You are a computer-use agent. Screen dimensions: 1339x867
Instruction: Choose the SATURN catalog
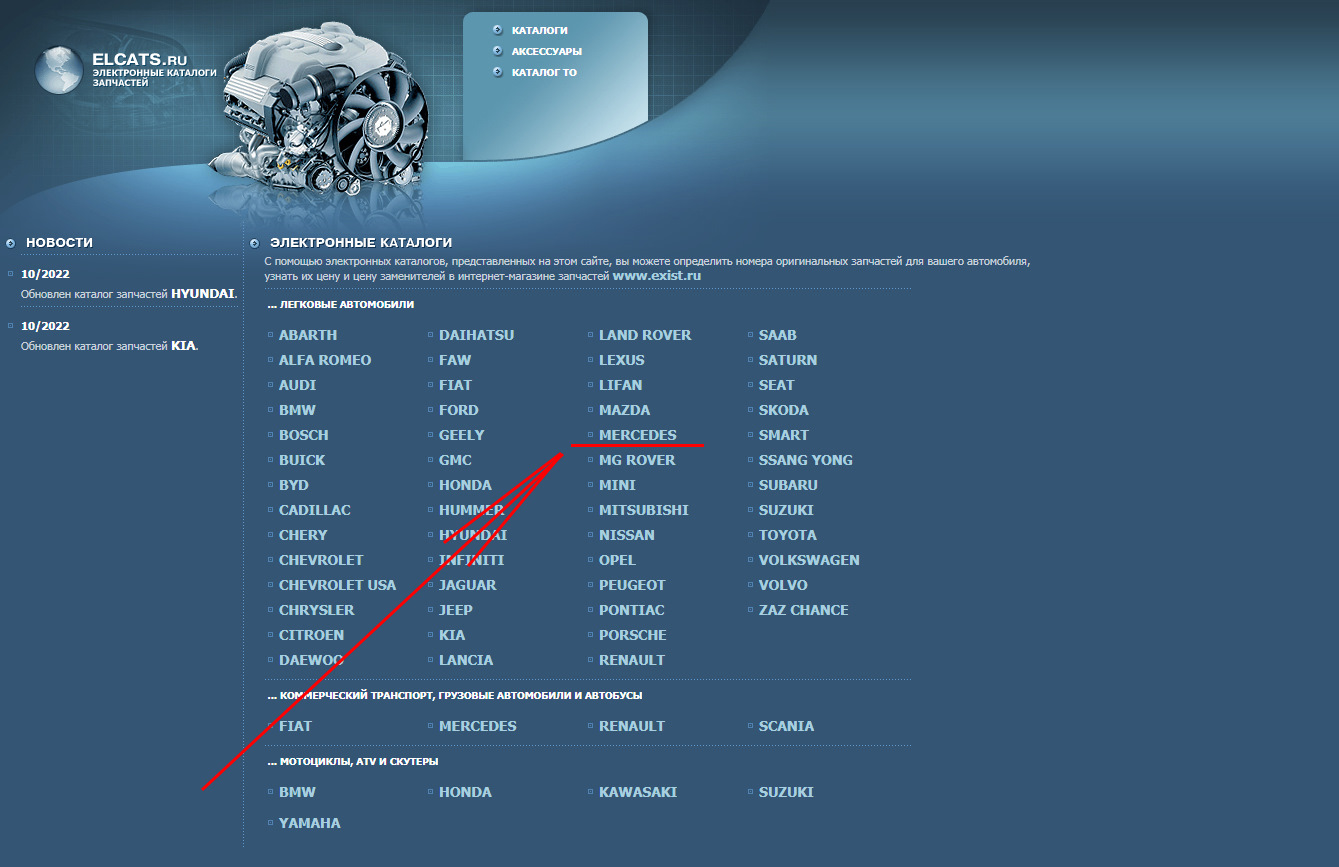click(788, 360)
